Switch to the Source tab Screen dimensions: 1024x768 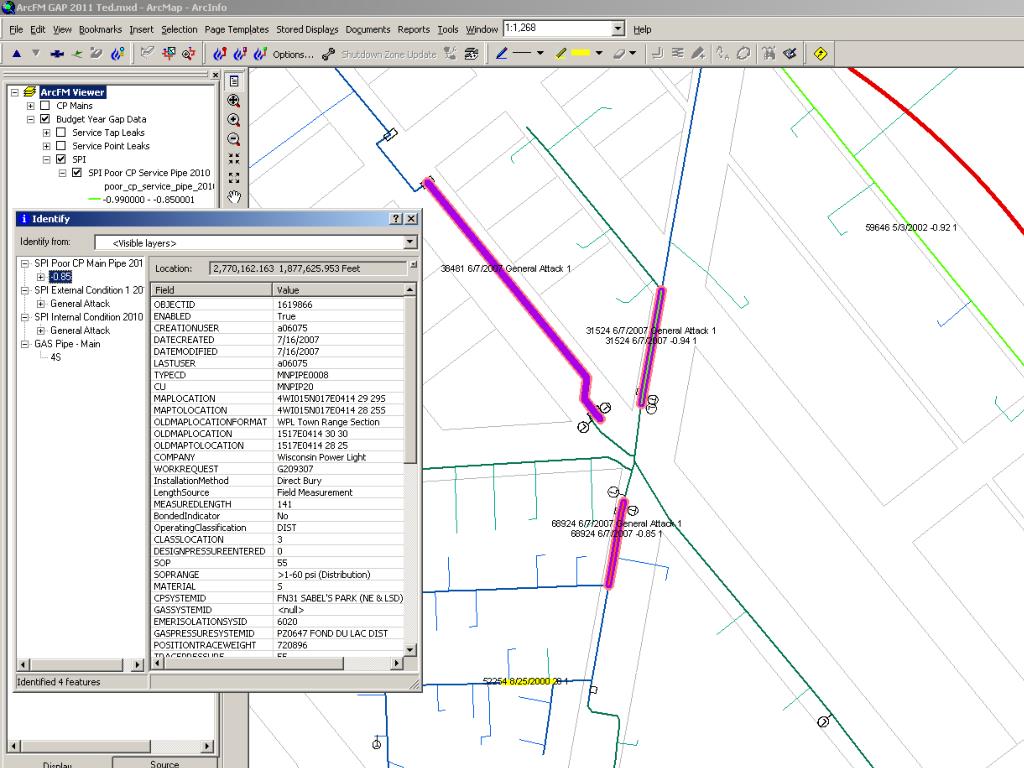pyautogui.click(x=165, y=763)
